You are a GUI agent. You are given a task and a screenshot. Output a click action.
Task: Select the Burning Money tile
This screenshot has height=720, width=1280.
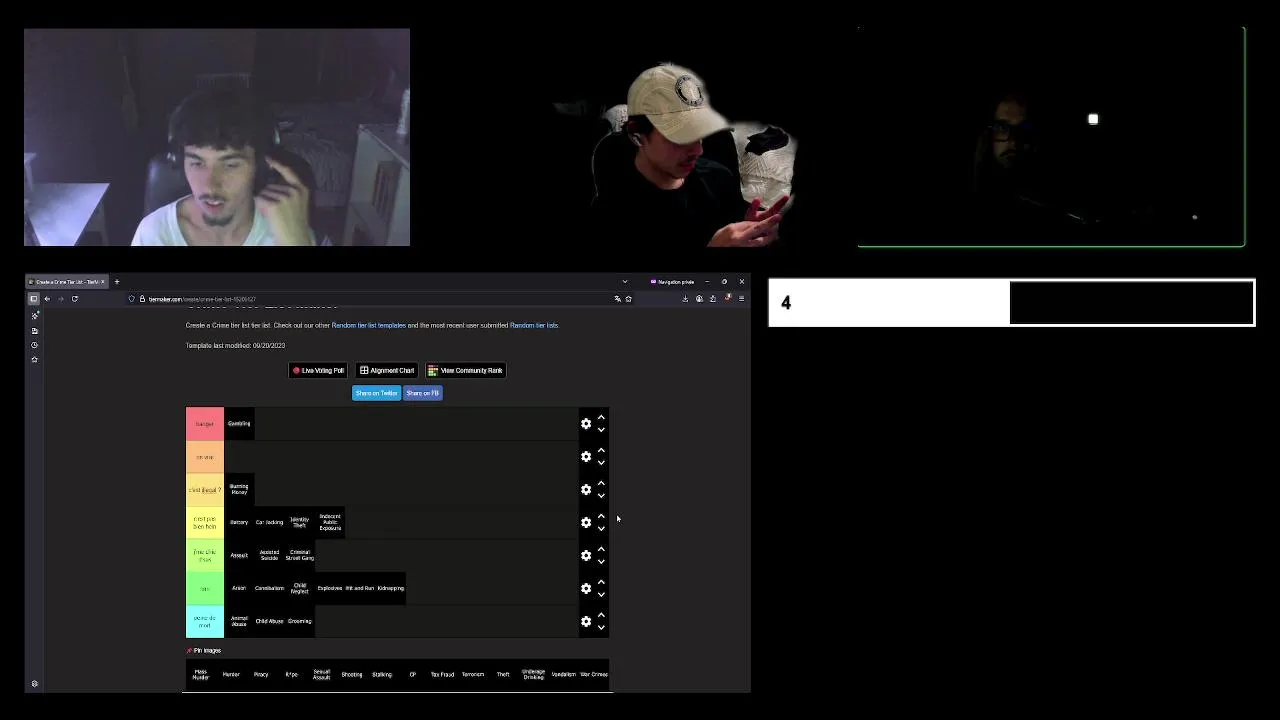click(x=239, y=490)
